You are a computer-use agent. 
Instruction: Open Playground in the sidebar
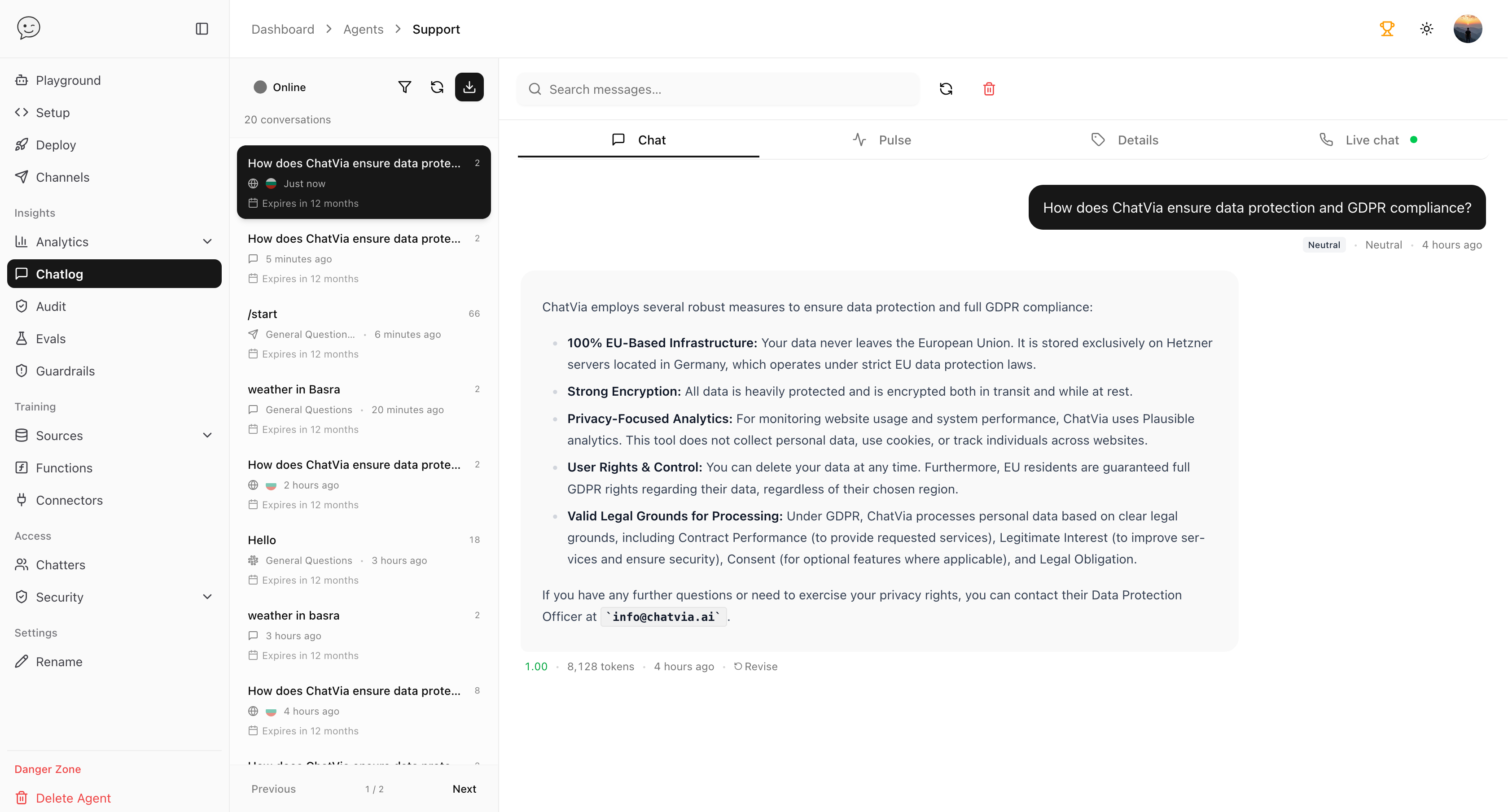point(114,80)
